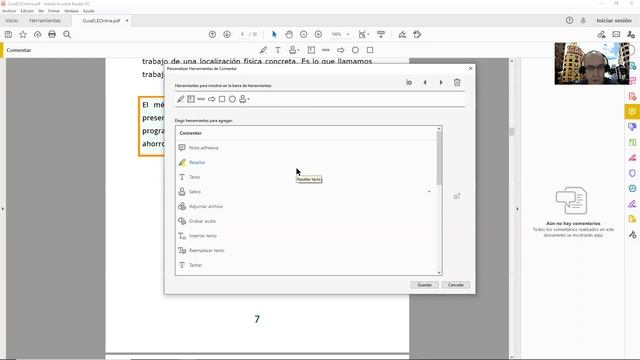The height and width of the screenshot is (360, 640).
Task: Select the stamp icon in dialog preview
Action: (x=244, y=99)
